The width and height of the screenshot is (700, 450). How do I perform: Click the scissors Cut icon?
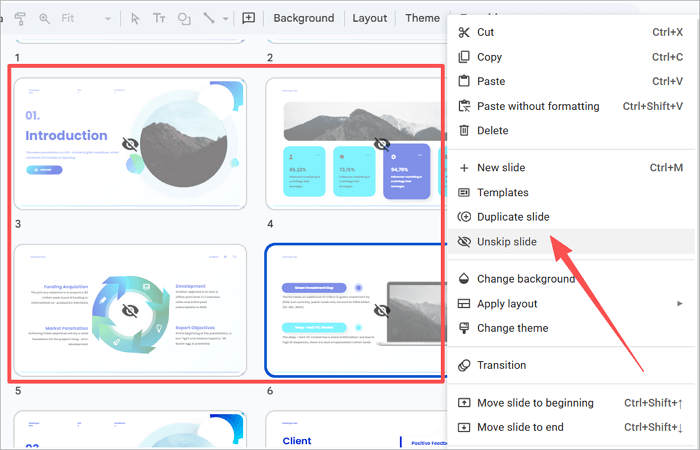464,32
